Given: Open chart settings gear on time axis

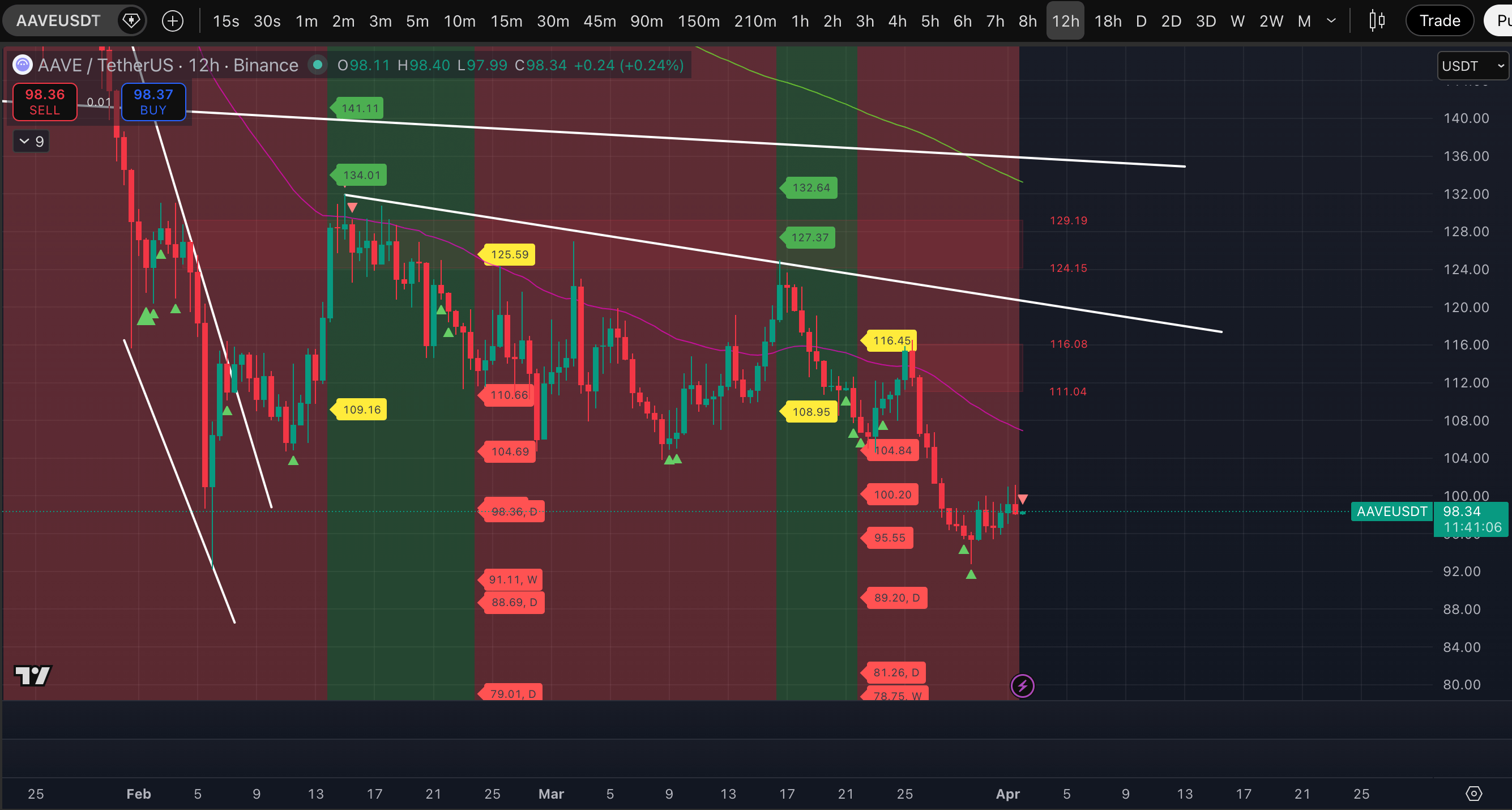Looking at the screenshot, I should coord(1473,794).
